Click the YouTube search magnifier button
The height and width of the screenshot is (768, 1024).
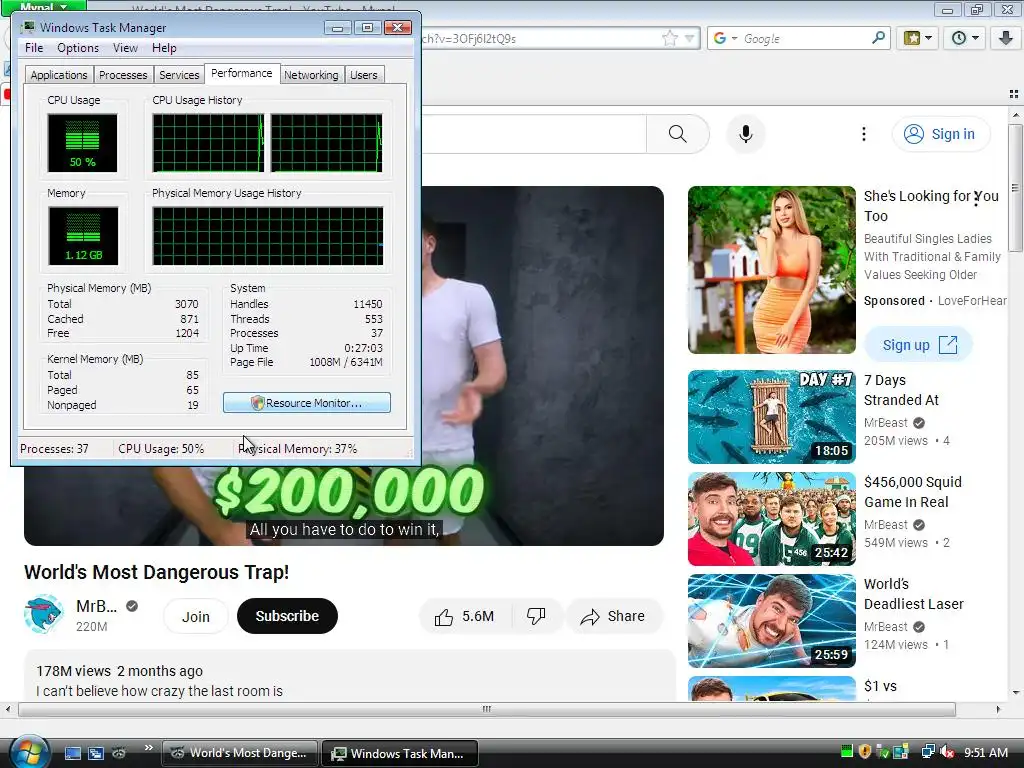pyautogui.click(x=678, y=134)
